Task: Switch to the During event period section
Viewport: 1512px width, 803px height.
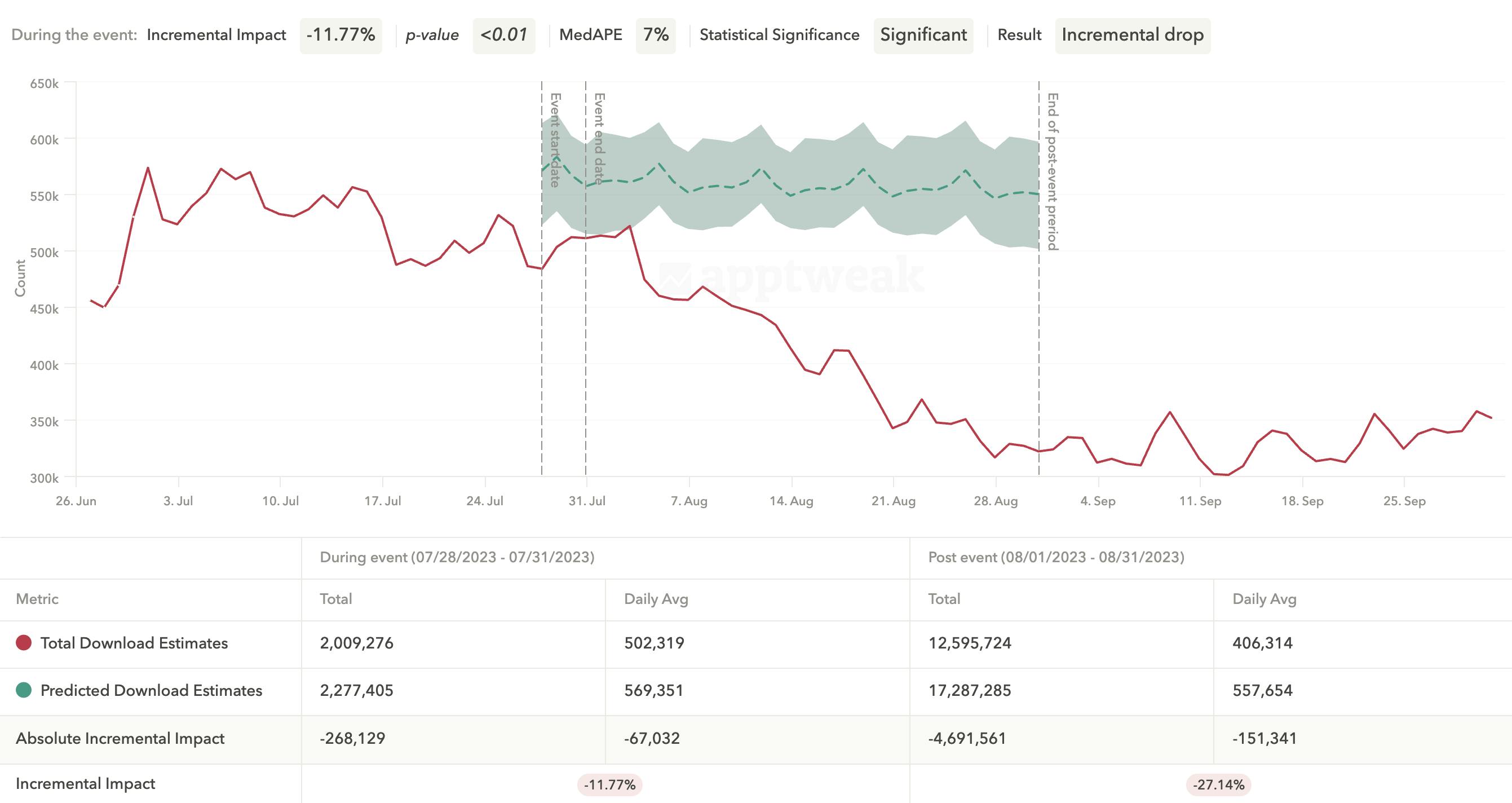Action: point(458,558)
